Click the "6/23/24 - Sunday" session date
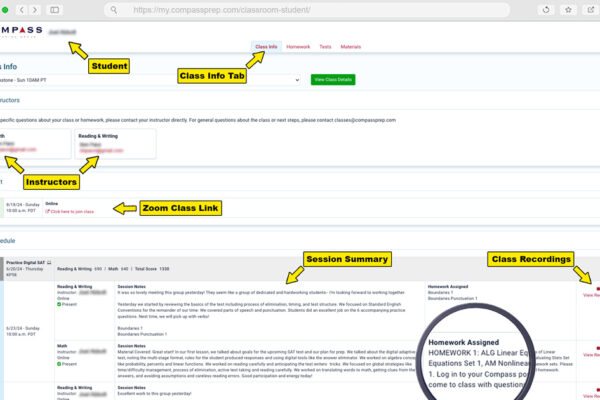This screenshot has width=600, height=400. click(x=23, y=328)
